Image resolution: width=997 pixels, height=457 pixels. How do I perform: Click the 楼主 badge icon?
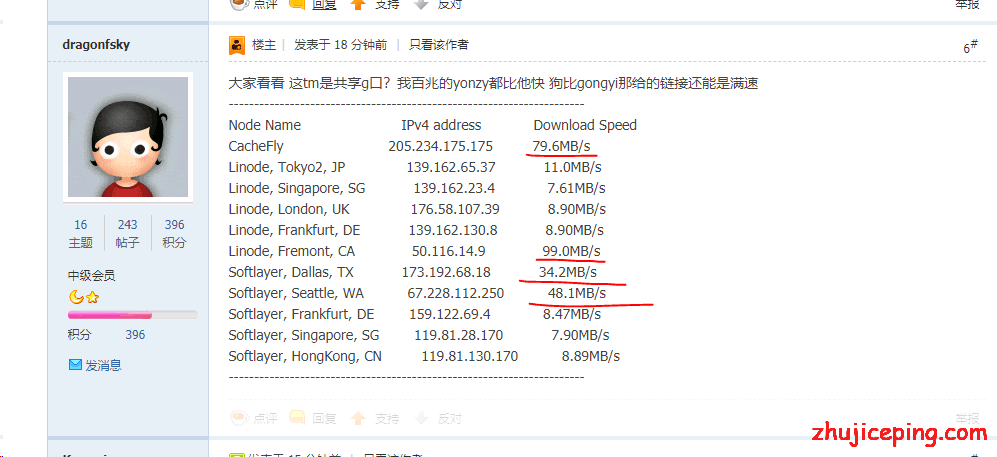(237, 45)
